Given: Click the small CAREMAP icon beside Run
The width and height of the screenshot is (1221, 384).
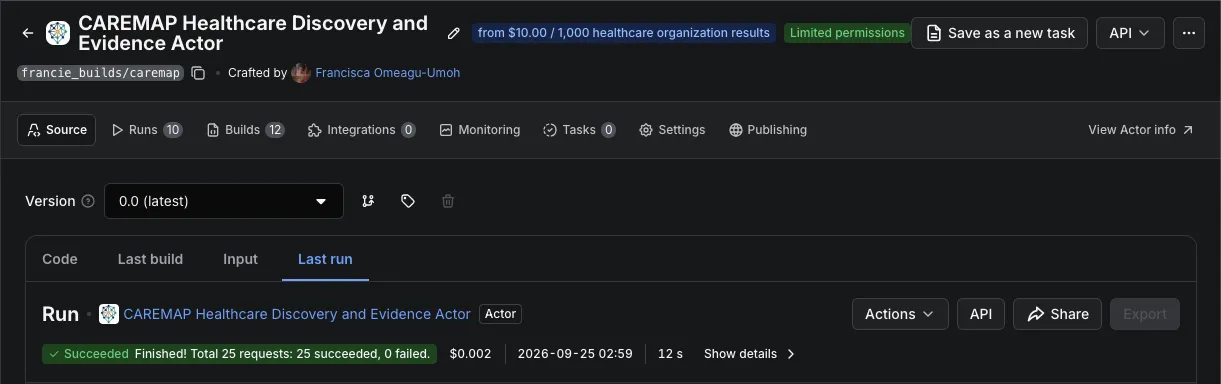Looking at the screenshot, I should [109, 314].
